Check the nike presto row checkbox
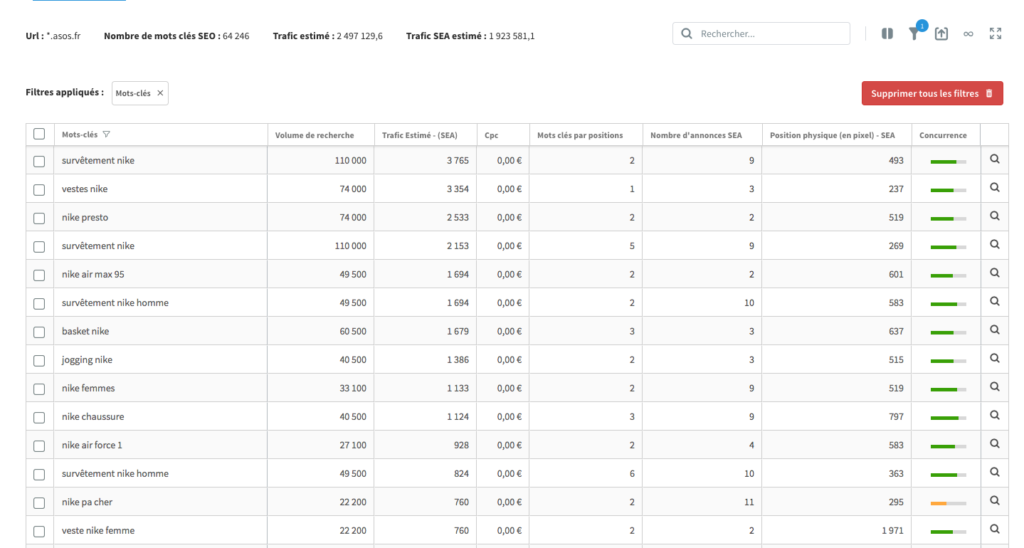1024x548 pixels. pos(39,218)
